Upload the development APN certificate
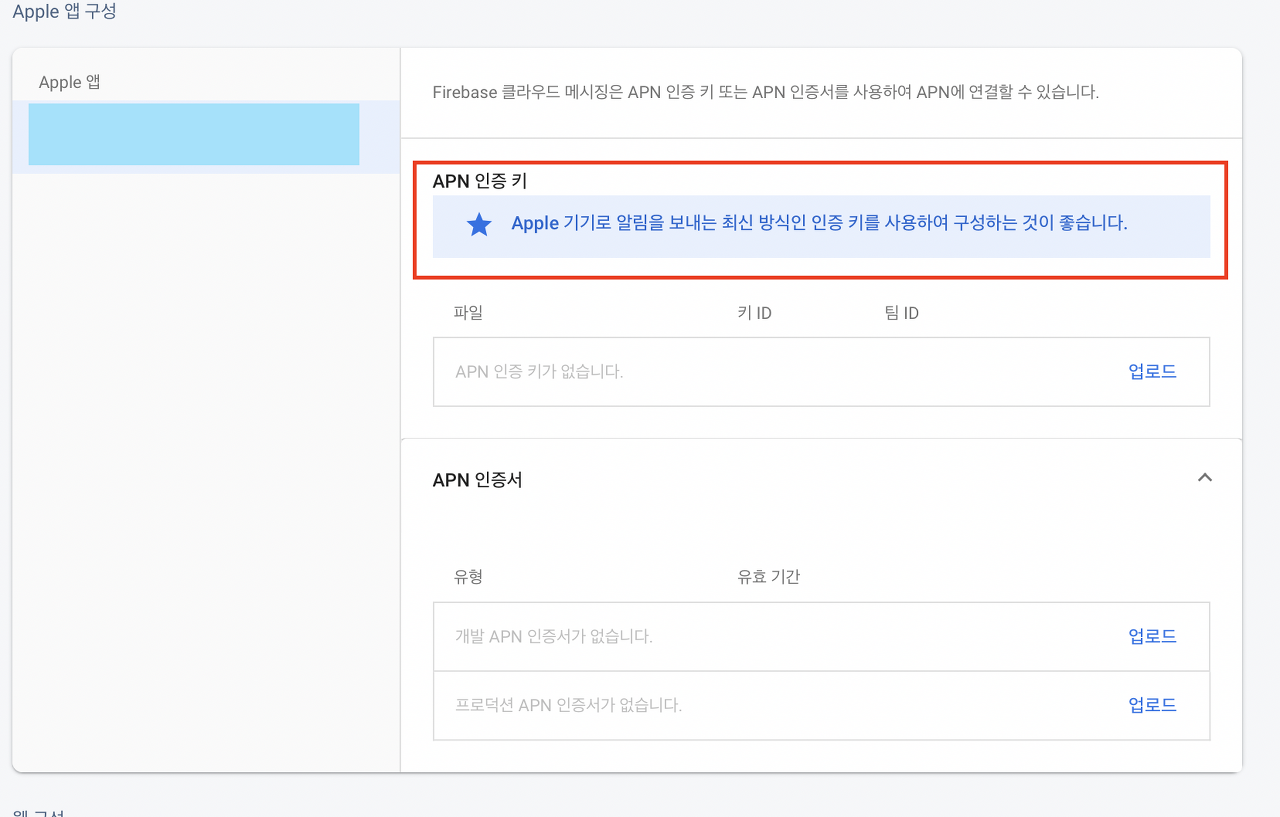1280x817 pixels. point(1152,636)
